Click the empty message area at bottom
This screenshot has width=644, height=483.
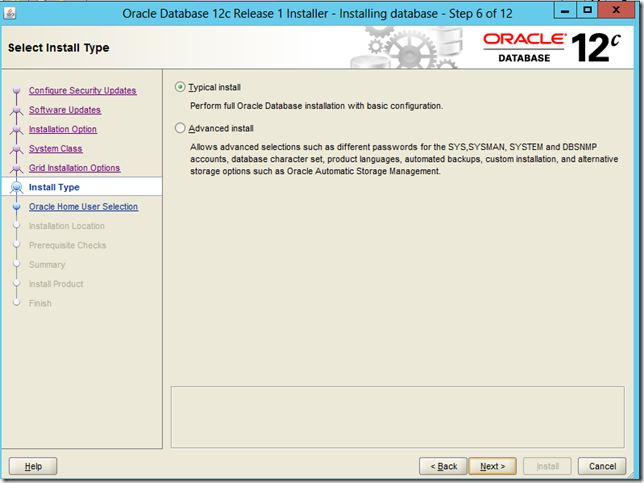(398, 417)
